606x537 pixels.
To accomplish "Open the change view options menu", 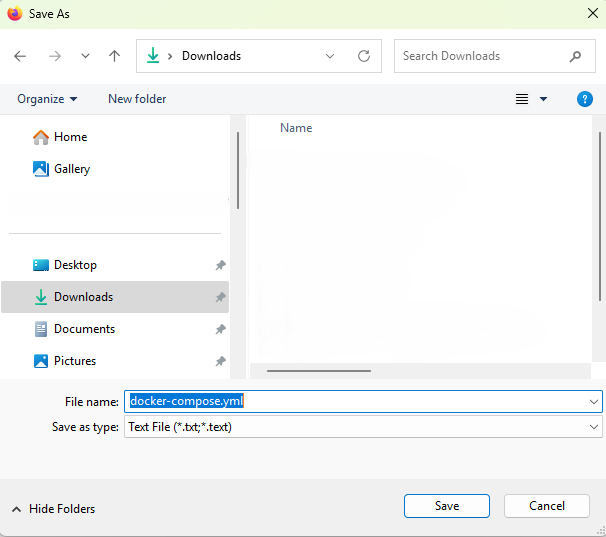I will tap(543, 99).
